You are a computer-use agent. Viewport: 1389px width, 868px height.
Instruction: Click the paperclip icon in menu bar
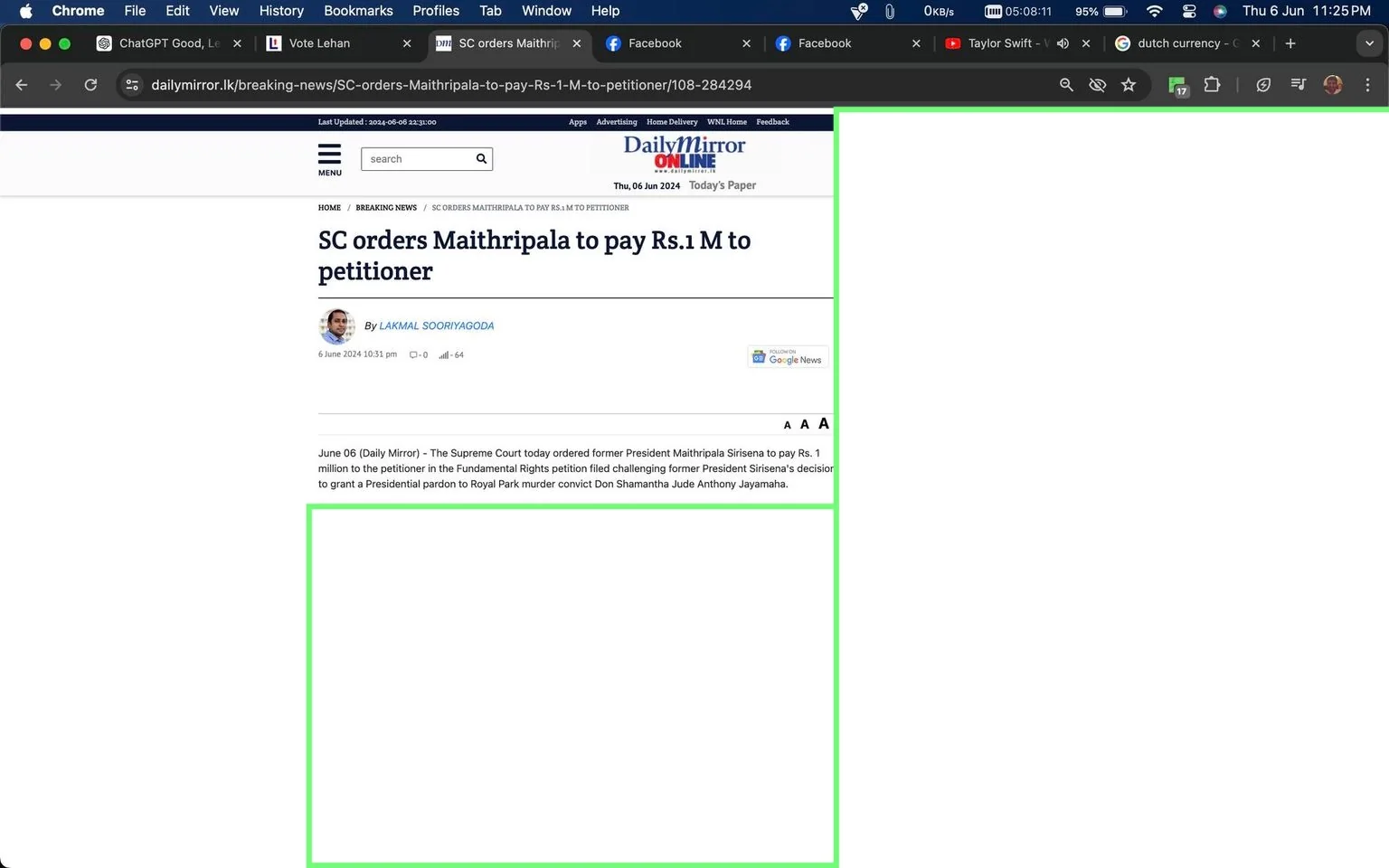pos(890,11)
